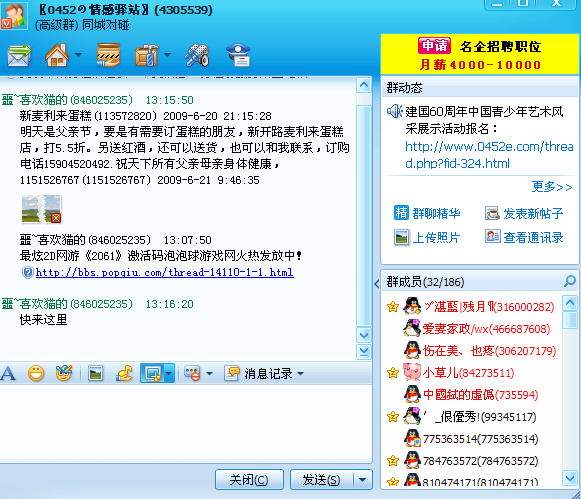This screenshot has height=499, width=581.
Task: Click the message block settings icon
Action: (192, 373)
